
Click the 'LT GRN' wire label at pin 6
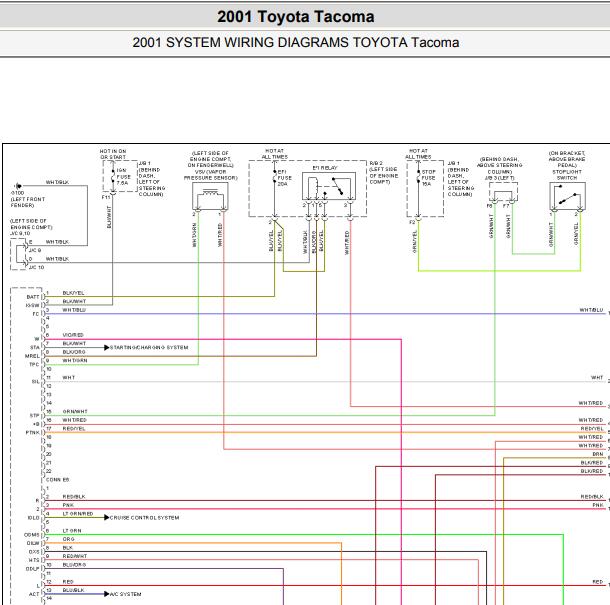(72, 531)
